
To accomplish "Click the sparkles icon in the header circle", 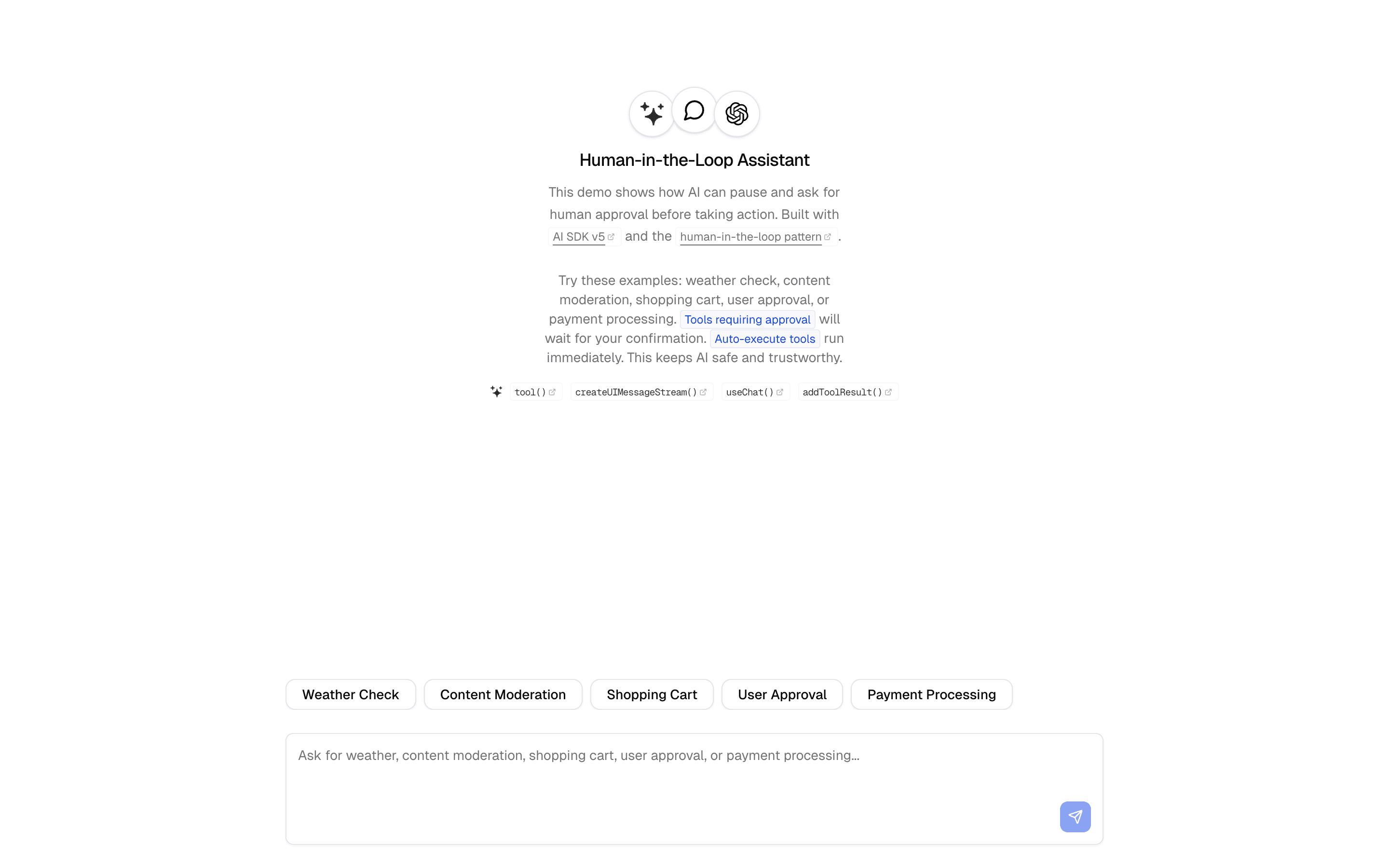I will [652, 114].
